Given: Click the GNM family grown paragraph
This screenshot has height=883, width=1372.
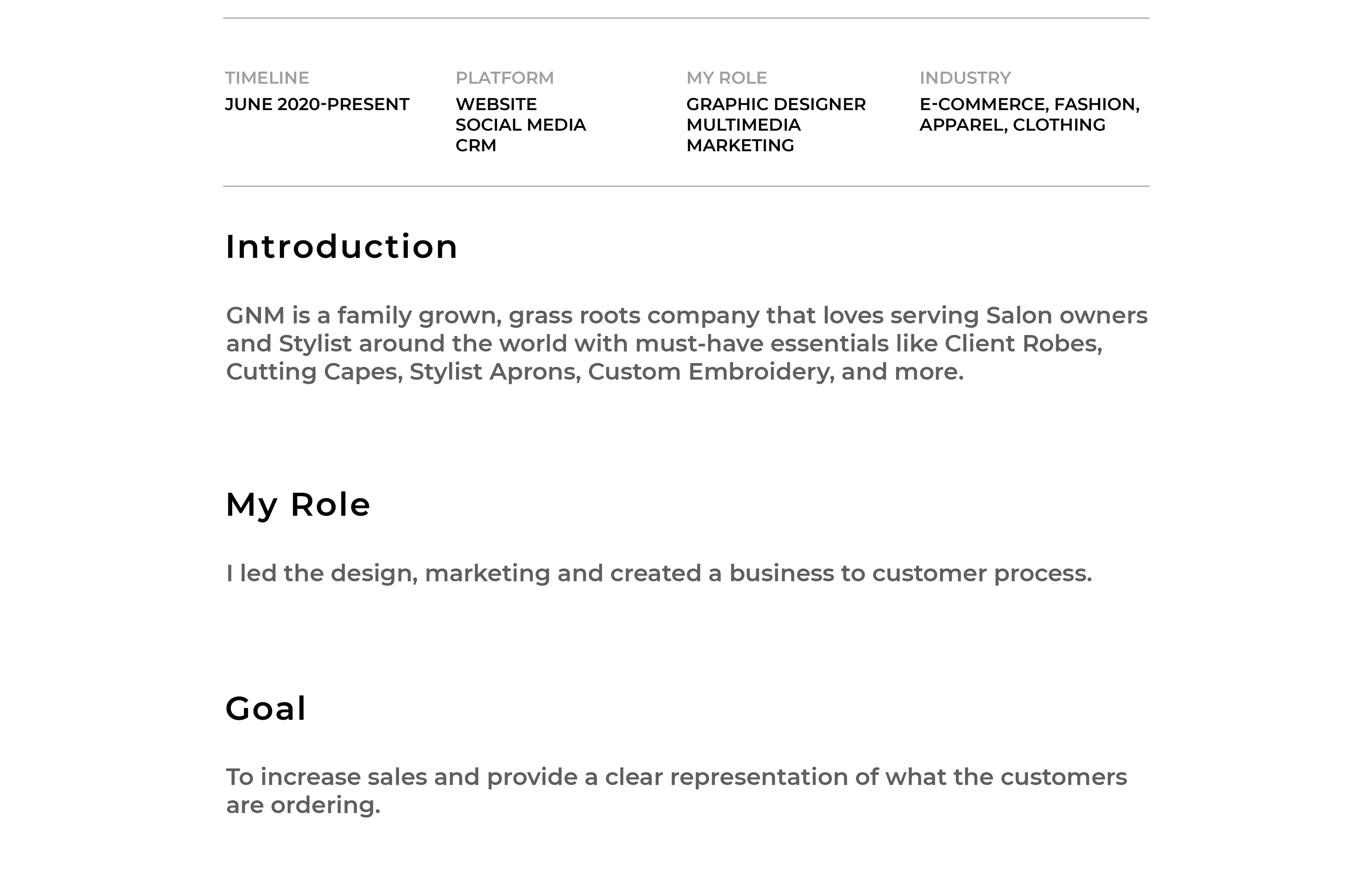Looking at the screenshot, I should 686,344.
